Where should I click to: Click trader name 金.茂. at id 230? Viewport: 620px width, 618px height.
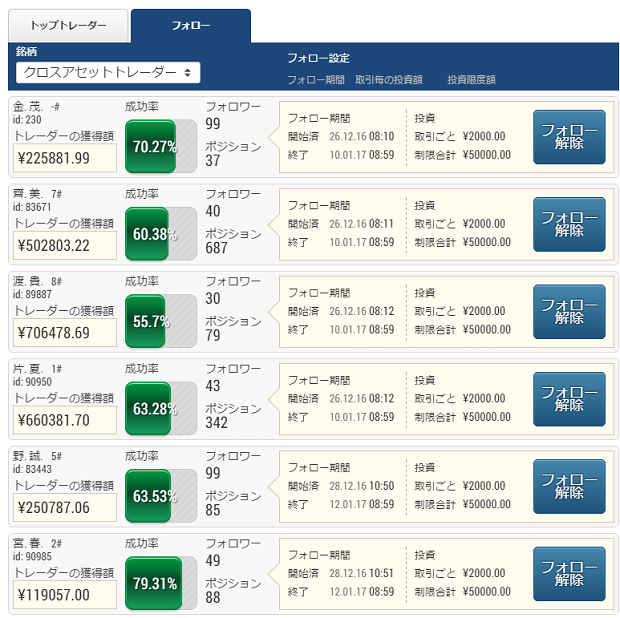(x=27, y=106)
